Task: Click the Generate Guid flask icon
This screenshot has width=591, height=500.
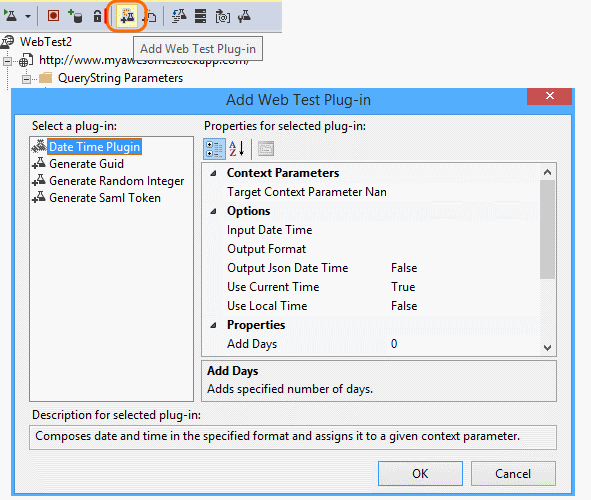Action: [x=39, y=163]
